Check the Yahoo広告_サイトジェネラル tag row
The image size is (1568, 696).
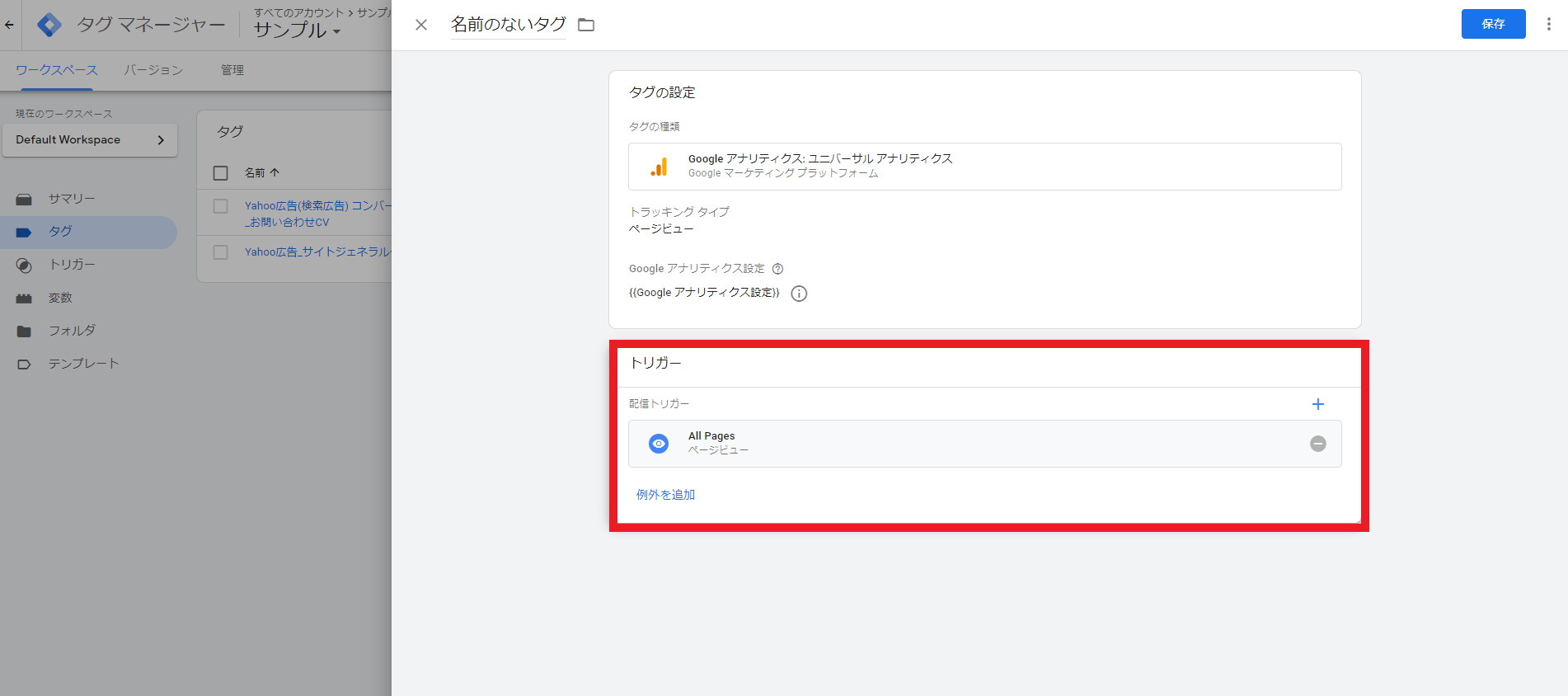point(220,252)
